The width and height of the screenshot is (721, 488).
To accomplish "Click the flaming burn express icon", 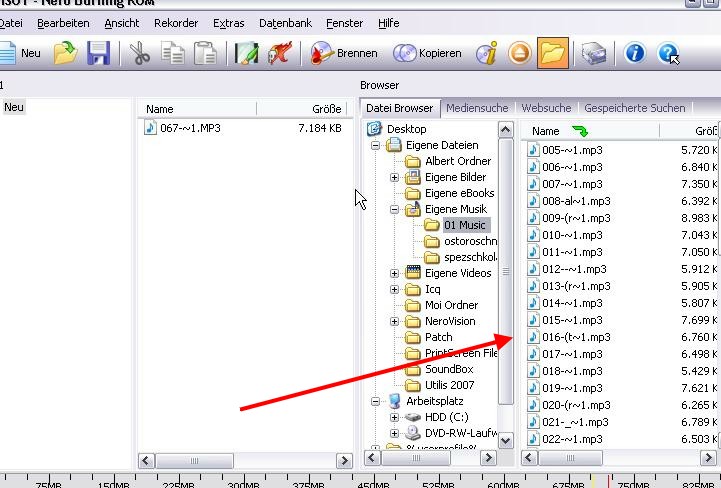I will [280, 53].
